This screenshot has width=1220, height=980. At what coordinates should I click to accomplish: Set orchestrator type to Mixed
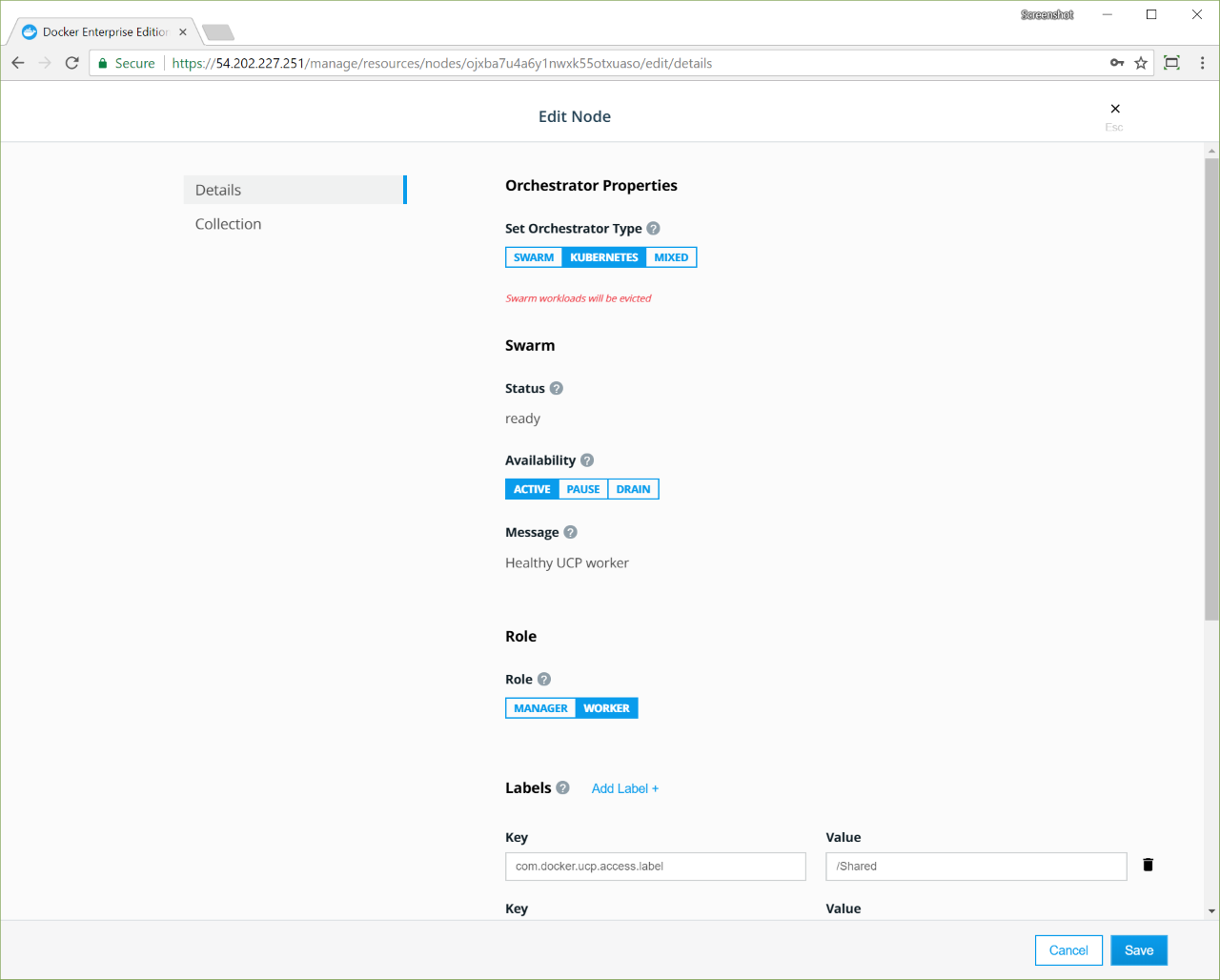coord(671,257)
